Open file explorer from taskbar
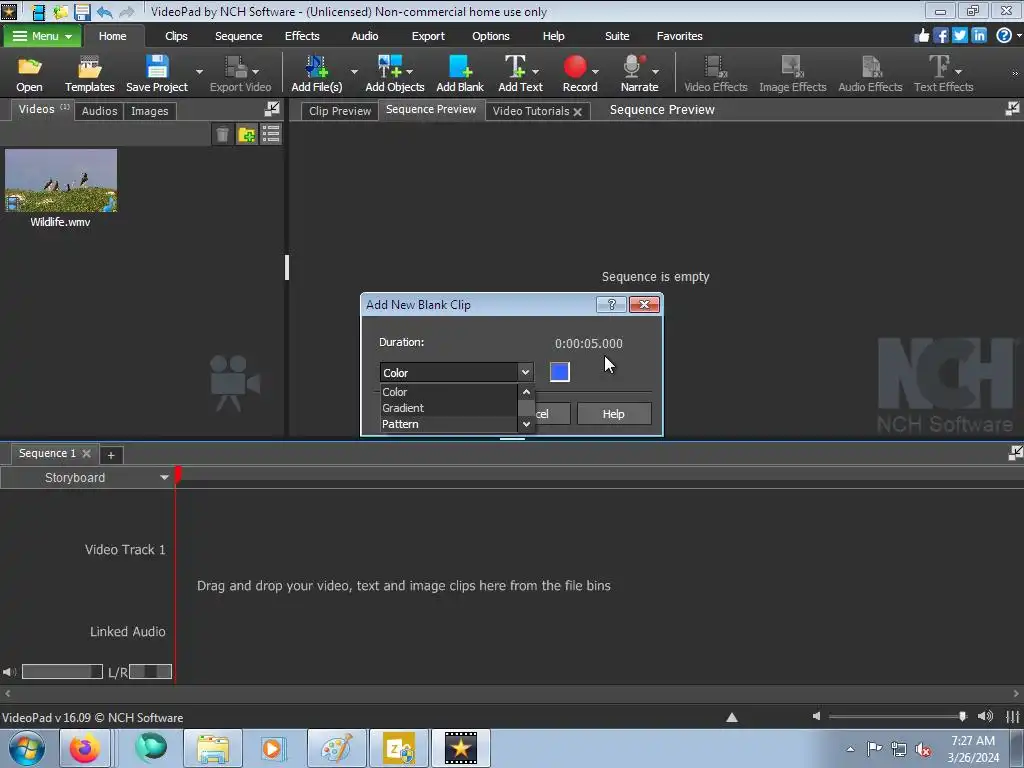The image size is (1024, 768). pos(213,748)
